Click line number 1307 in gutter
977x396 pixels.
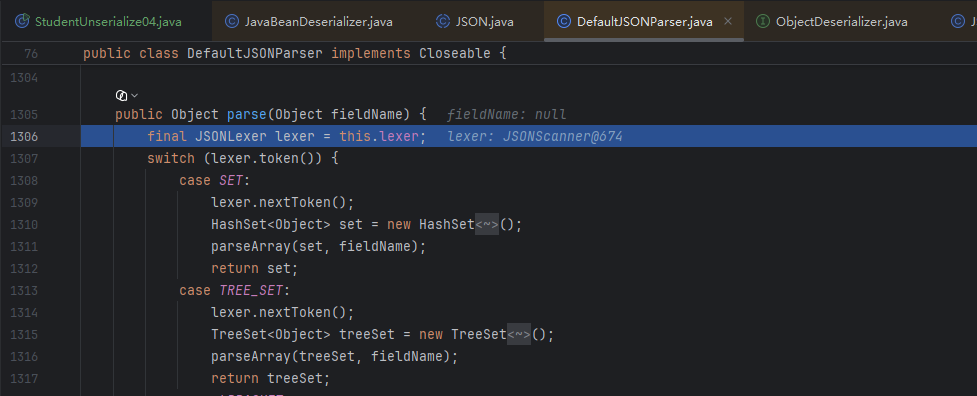(x=24, y=158)
